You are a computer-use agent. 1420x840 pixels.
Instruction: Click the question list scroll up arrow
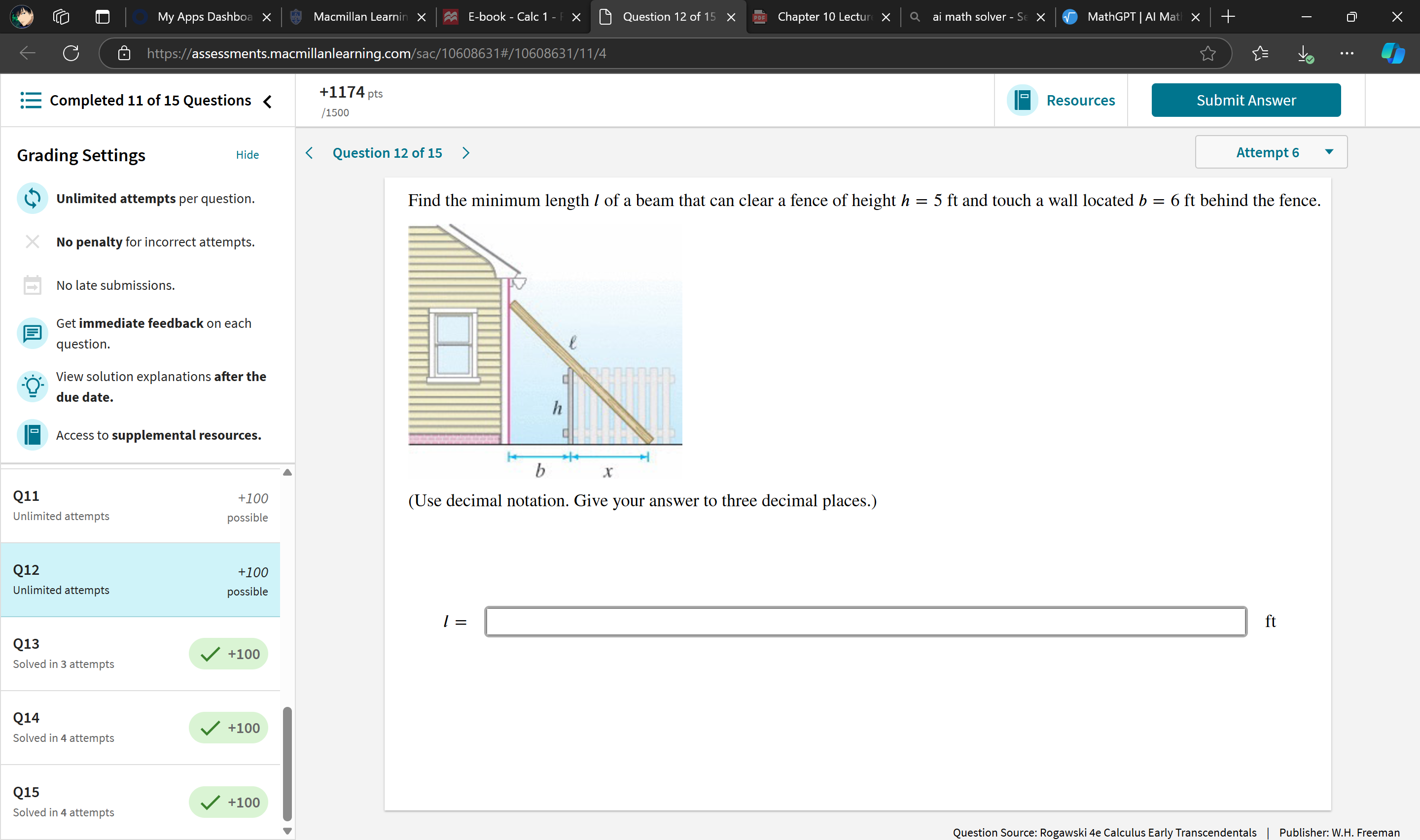[287, 473]
